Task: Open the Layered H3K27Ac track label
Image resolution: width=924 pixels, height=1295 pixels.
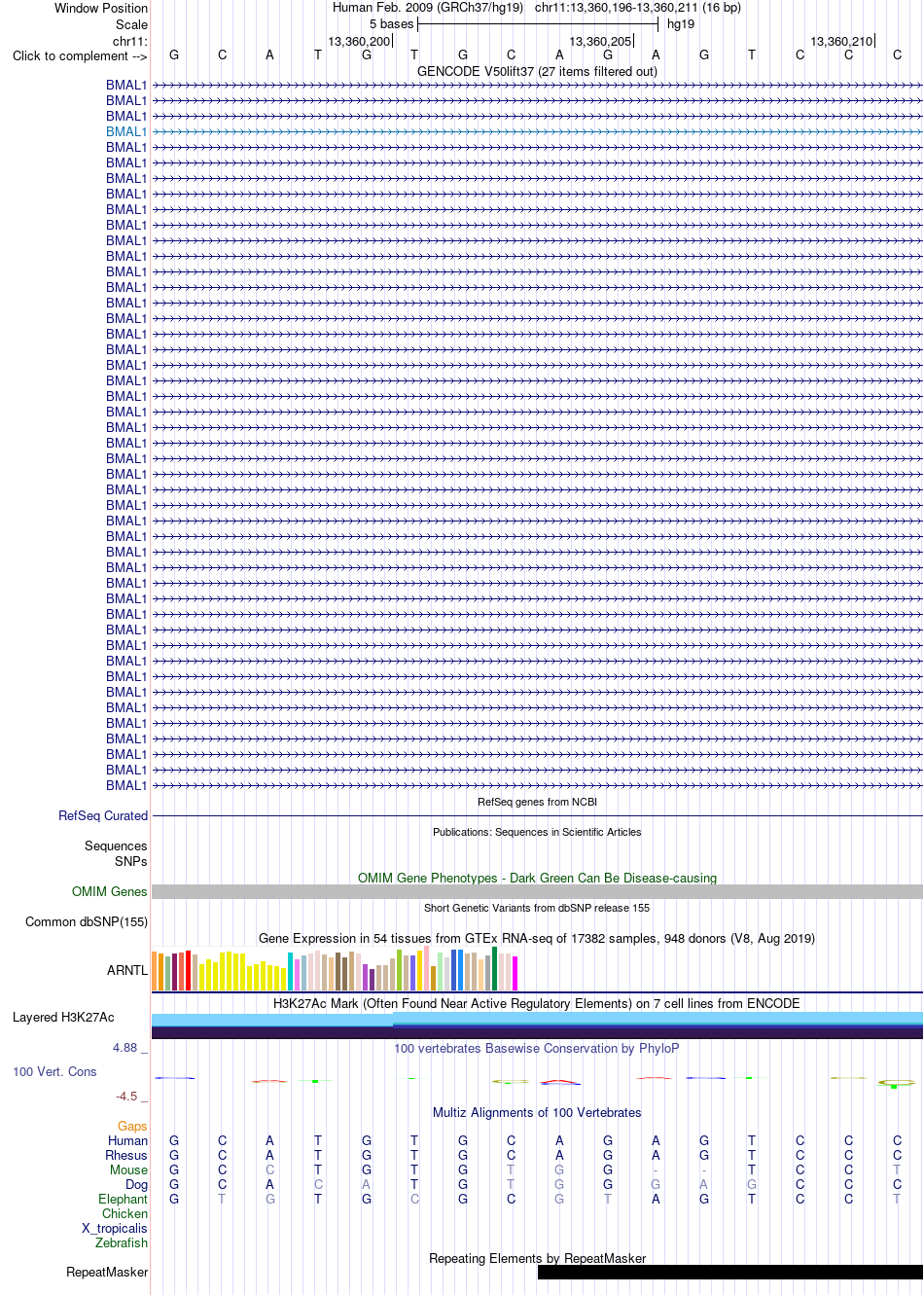Action: click(63, 1017)
